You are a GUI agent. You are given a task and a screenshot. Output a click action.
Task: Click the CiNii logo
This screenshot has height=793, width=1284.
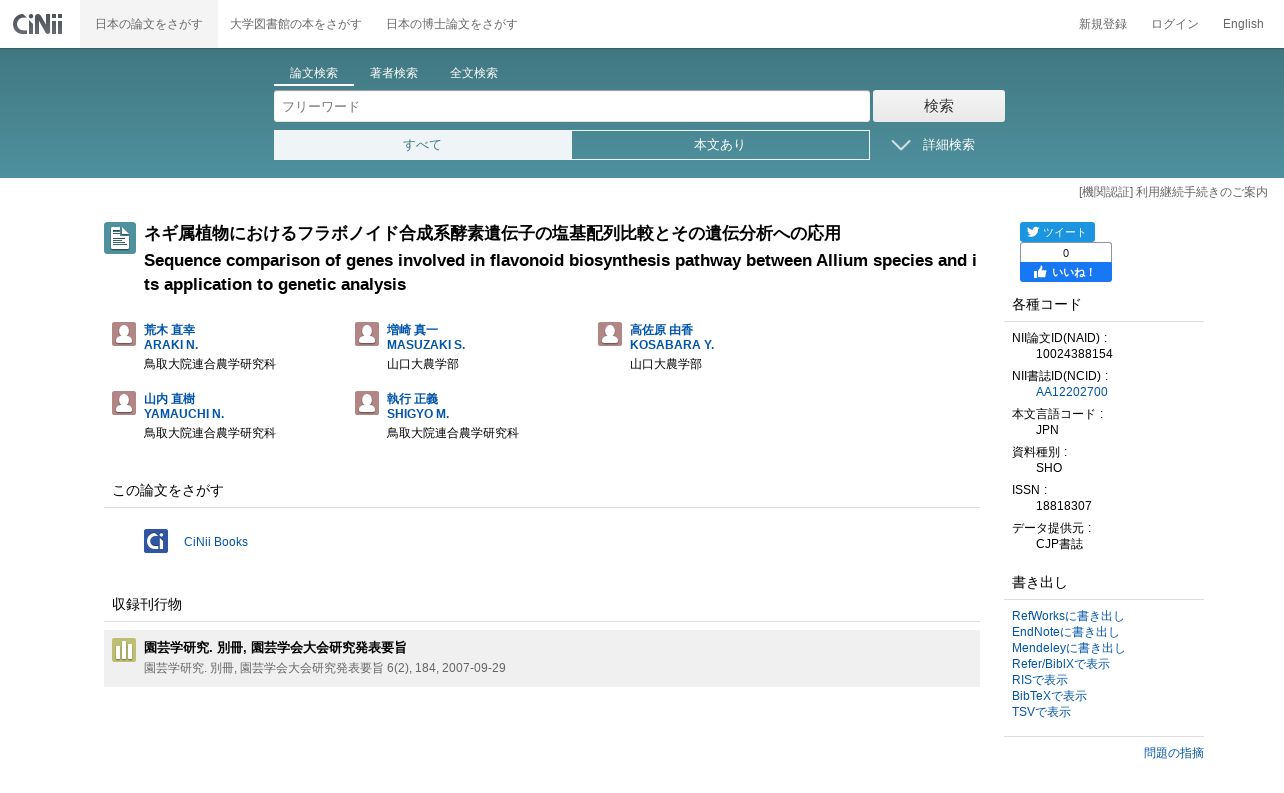[38, 24]
